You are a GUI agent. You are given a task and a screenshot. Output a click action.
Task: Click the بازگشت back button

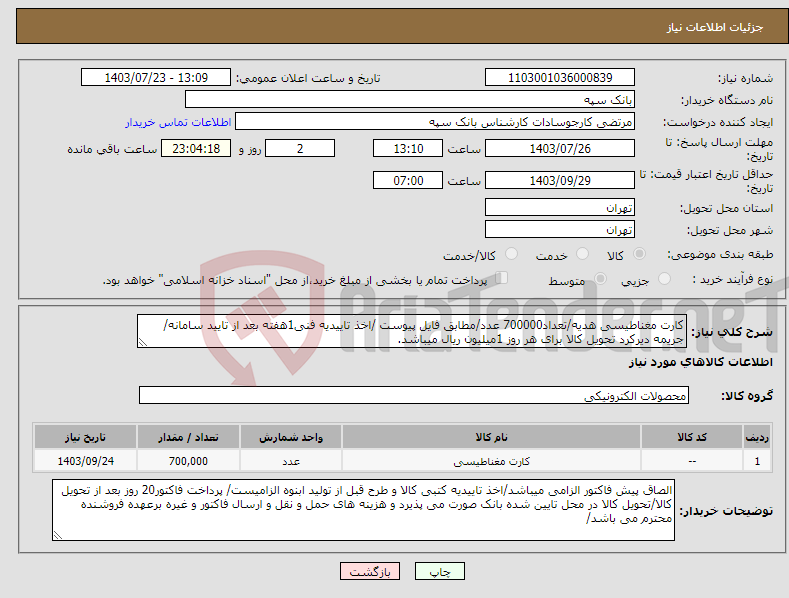click(x=370, y=571)
